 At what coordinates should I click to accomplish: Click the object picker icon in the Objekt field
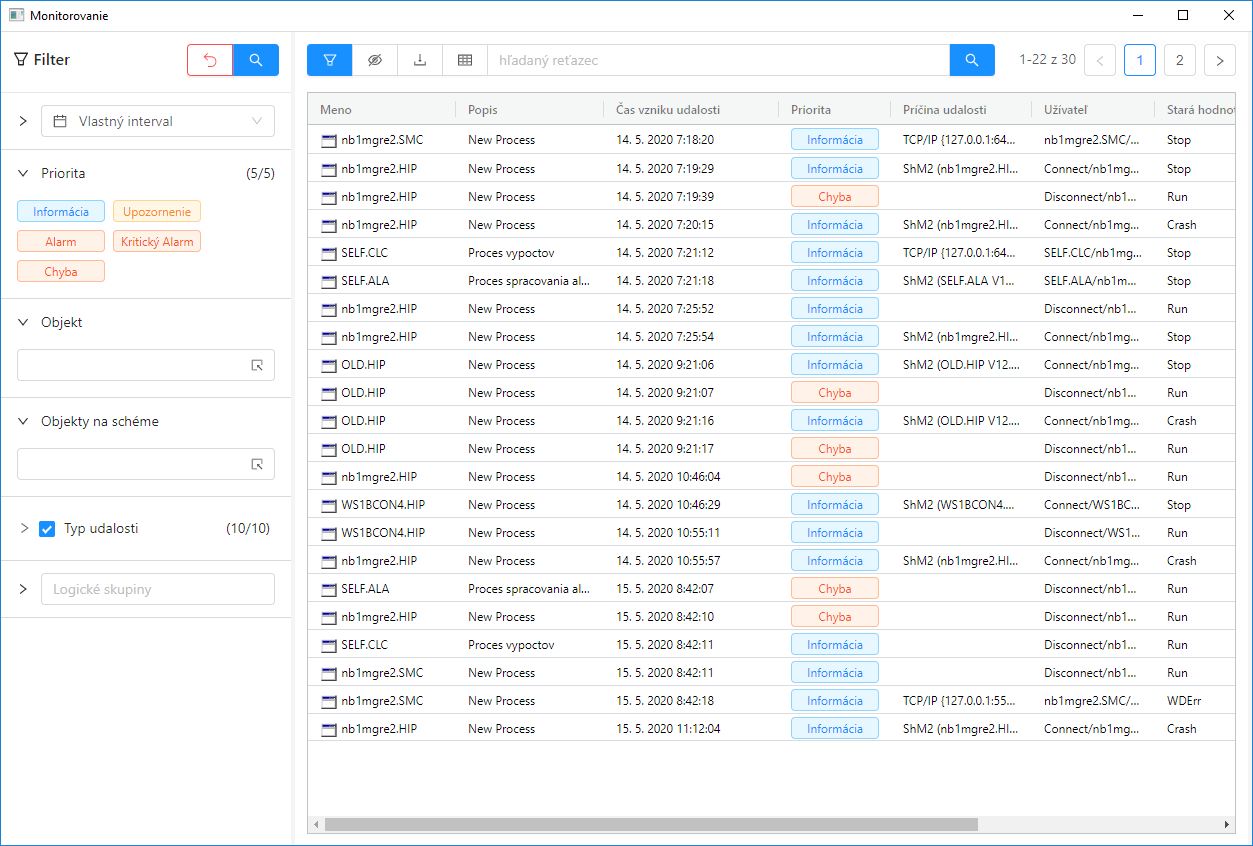pyautogui.click(x=257, y=365)
